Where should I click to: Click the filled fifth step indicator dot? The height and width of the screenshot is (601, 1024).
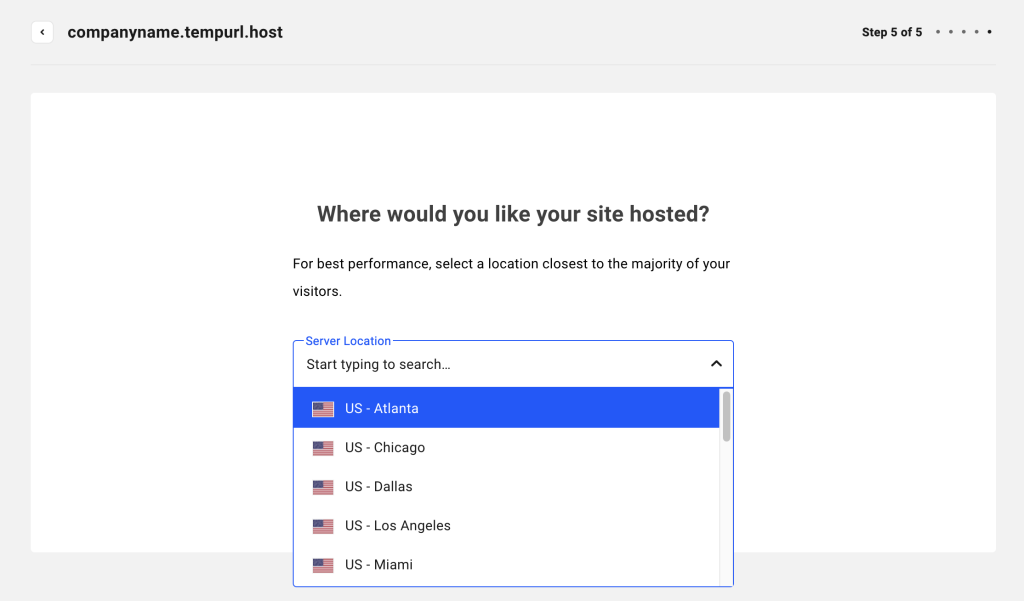click(988, 31)
